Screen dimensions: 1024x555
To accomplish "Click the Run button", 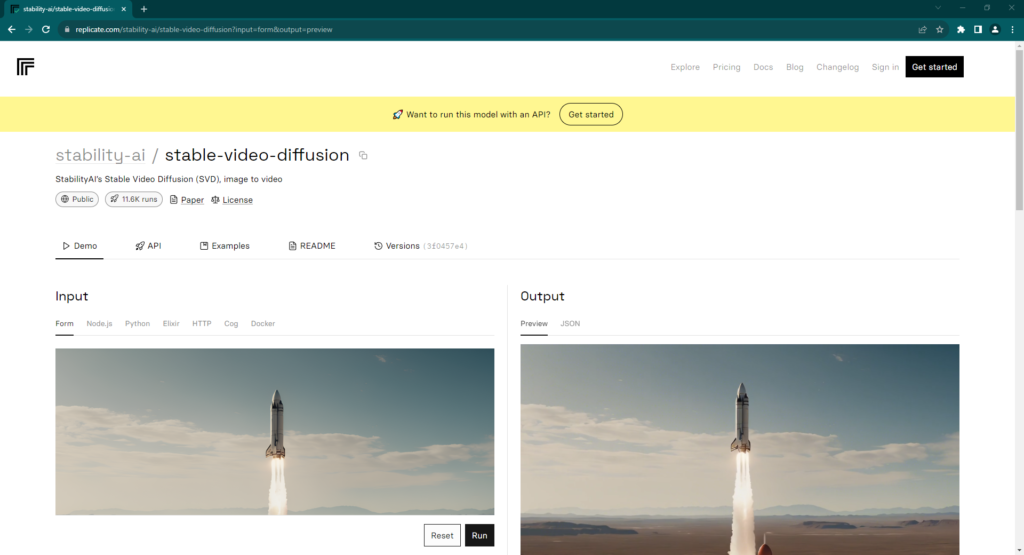I will click(x=479, y=535).
